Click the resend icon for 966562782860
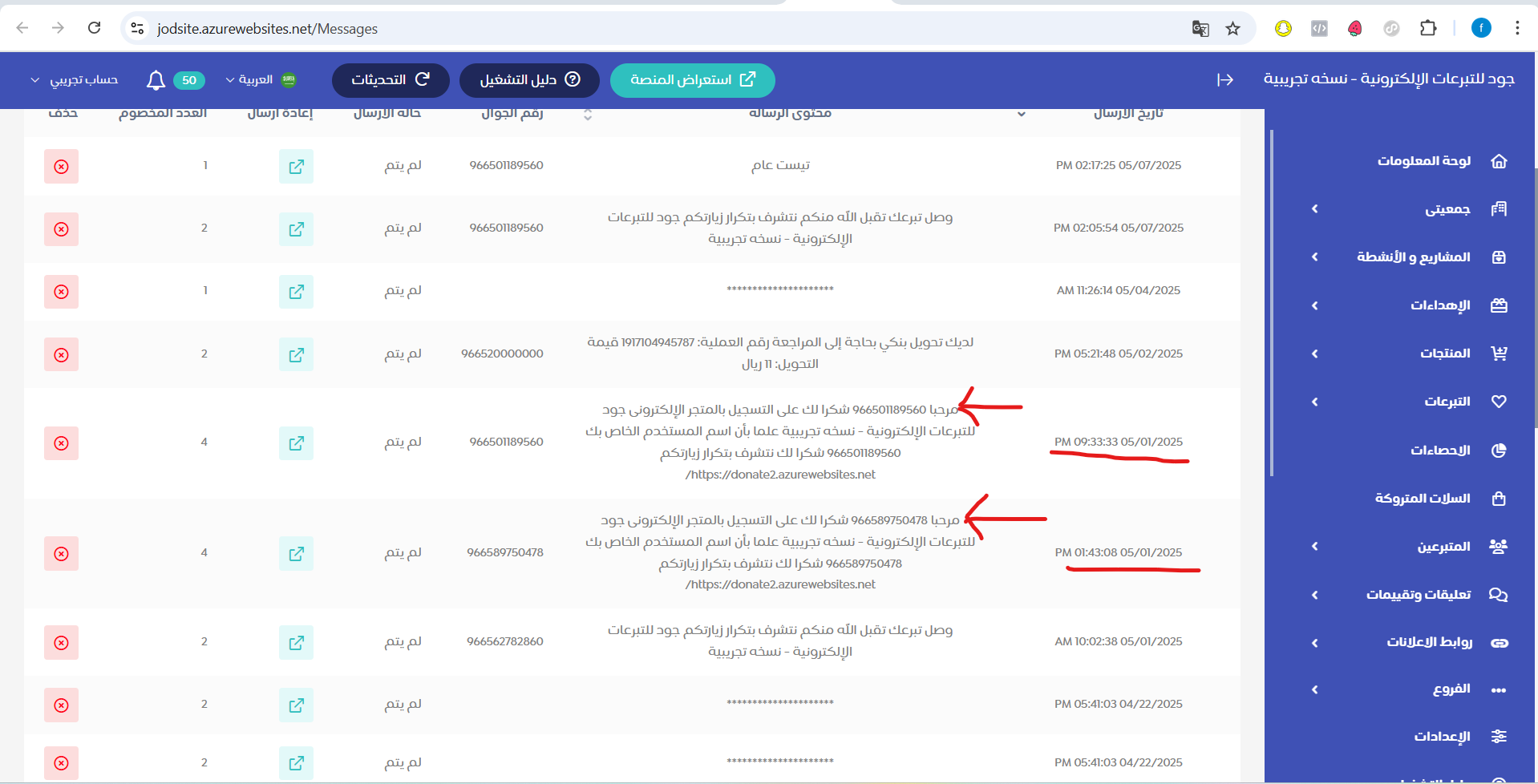The image size is (1538, 784). click(296, 642)
